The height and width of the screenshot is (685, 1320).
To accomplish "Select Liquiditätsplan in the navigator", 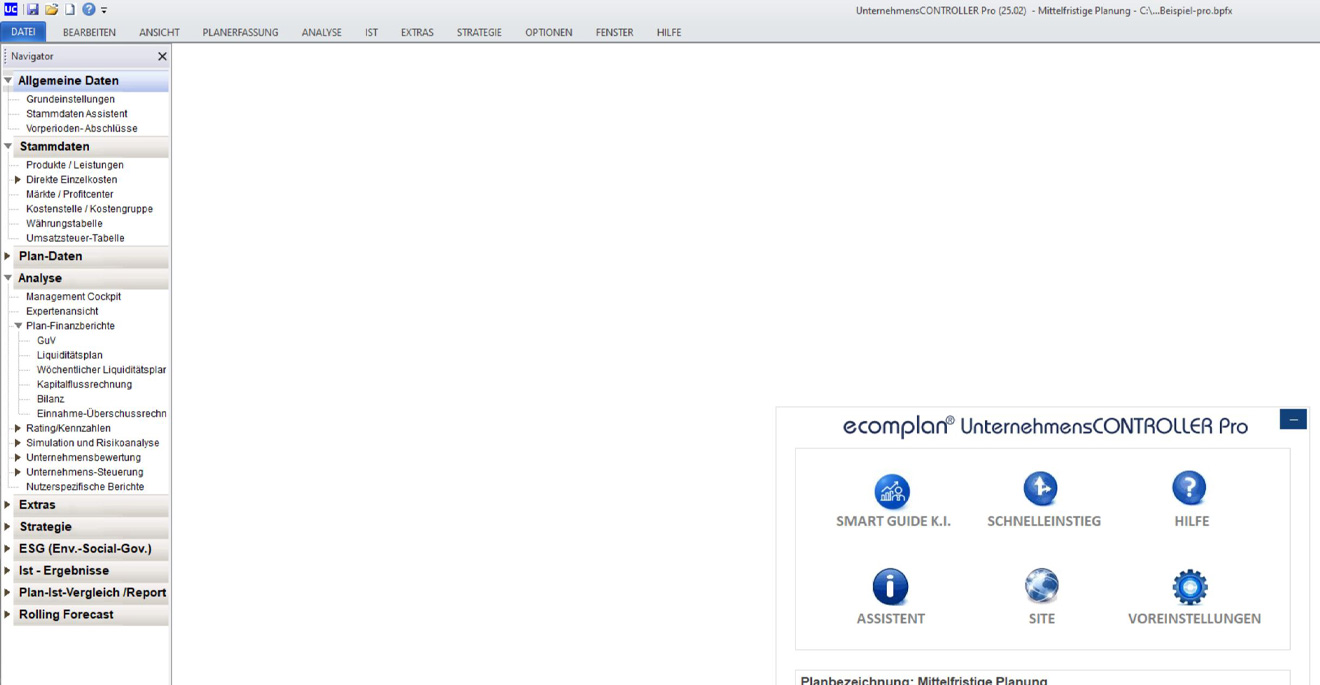I will pyautogui.click(x=69, y=355).
